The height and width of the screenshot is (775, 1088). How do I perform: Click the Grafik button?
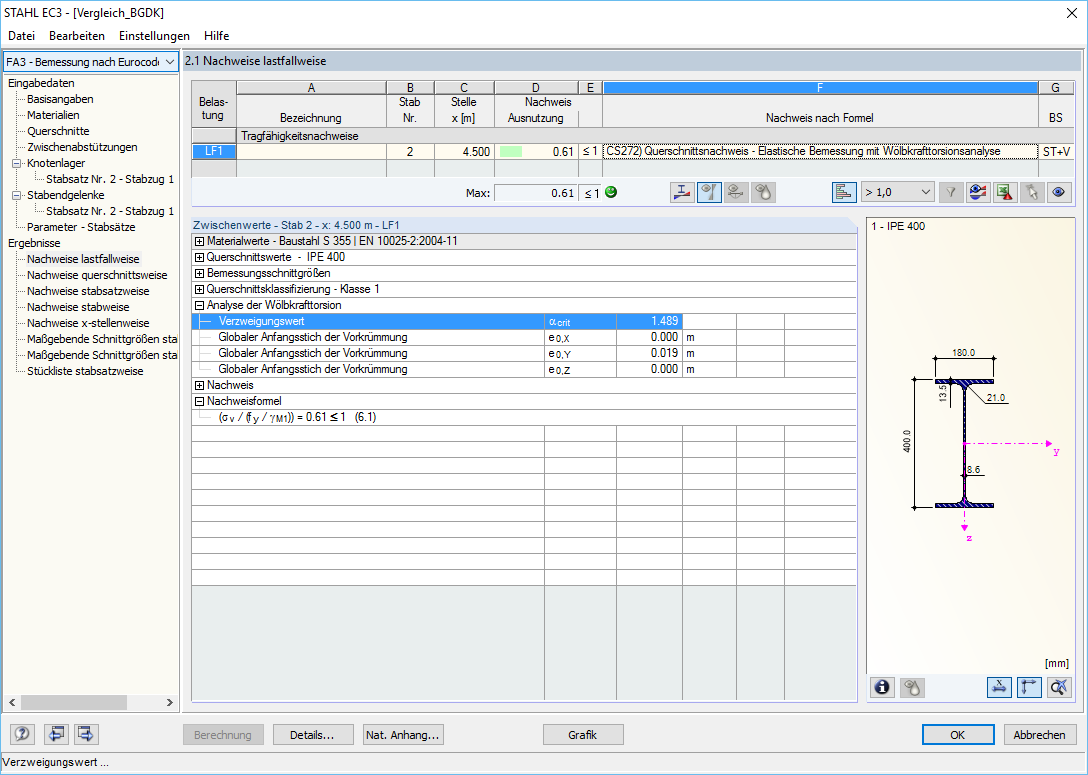point(583,735)
